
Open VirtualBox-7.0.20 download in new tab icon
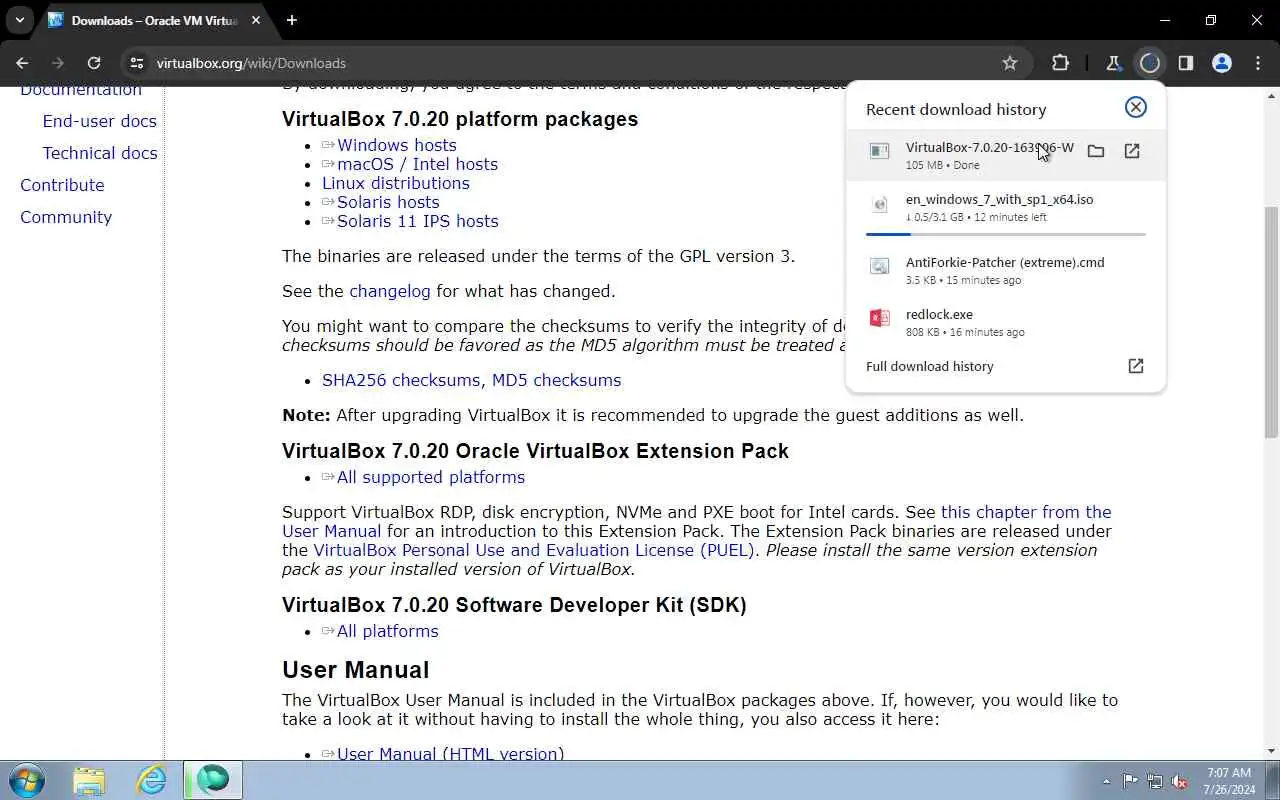(x=1132, y=151)
